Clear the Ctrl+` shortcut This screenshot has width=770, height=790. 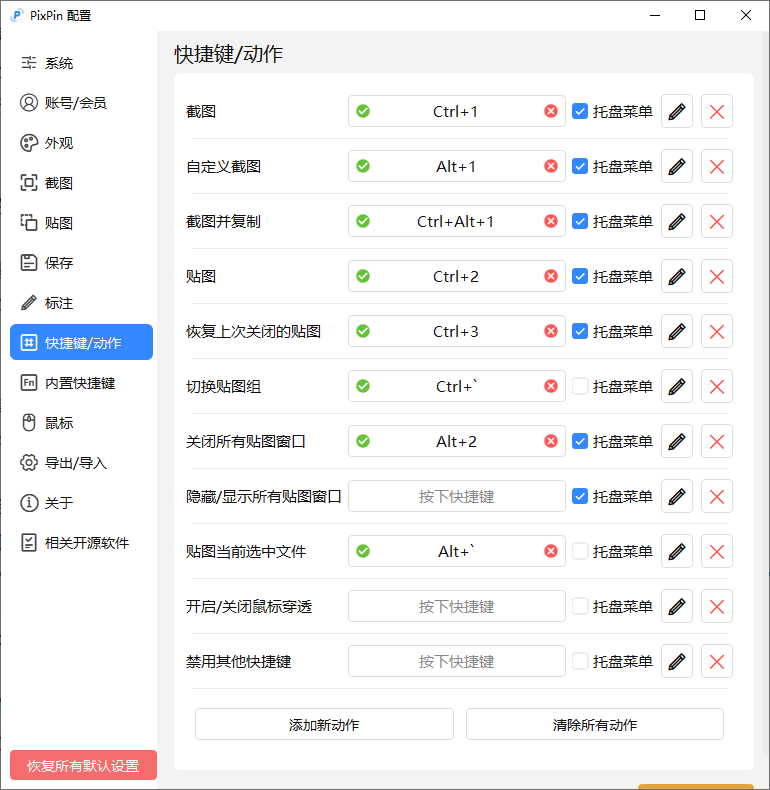551,386
